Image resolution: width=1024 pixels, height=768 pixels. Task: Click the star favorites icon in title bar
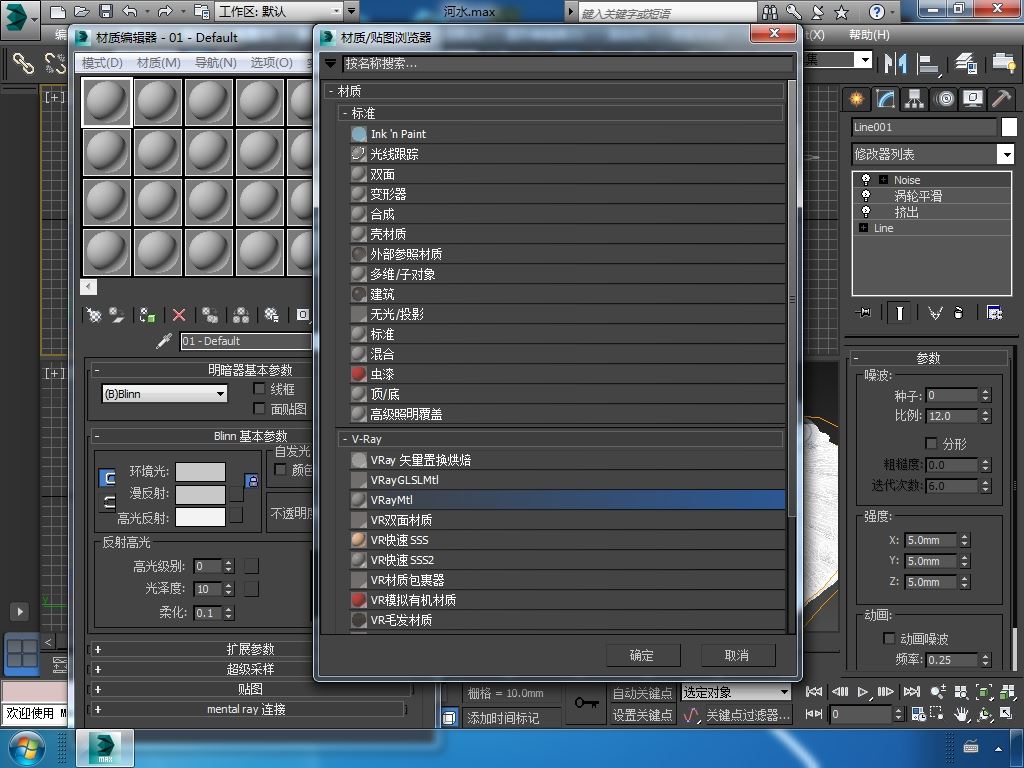[x=842, y=12]
